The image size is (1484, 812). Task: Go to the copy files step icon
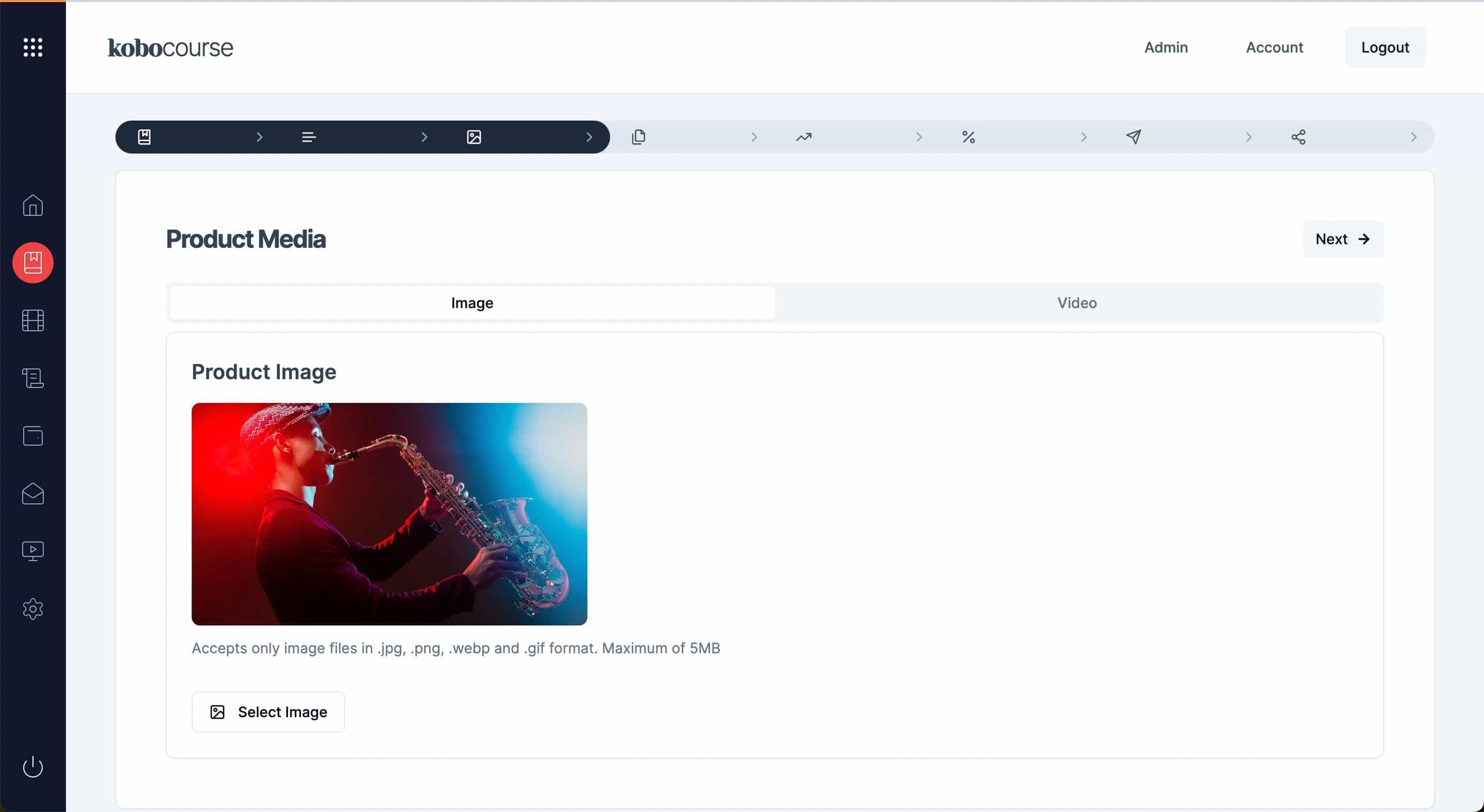tap(638, 137)
